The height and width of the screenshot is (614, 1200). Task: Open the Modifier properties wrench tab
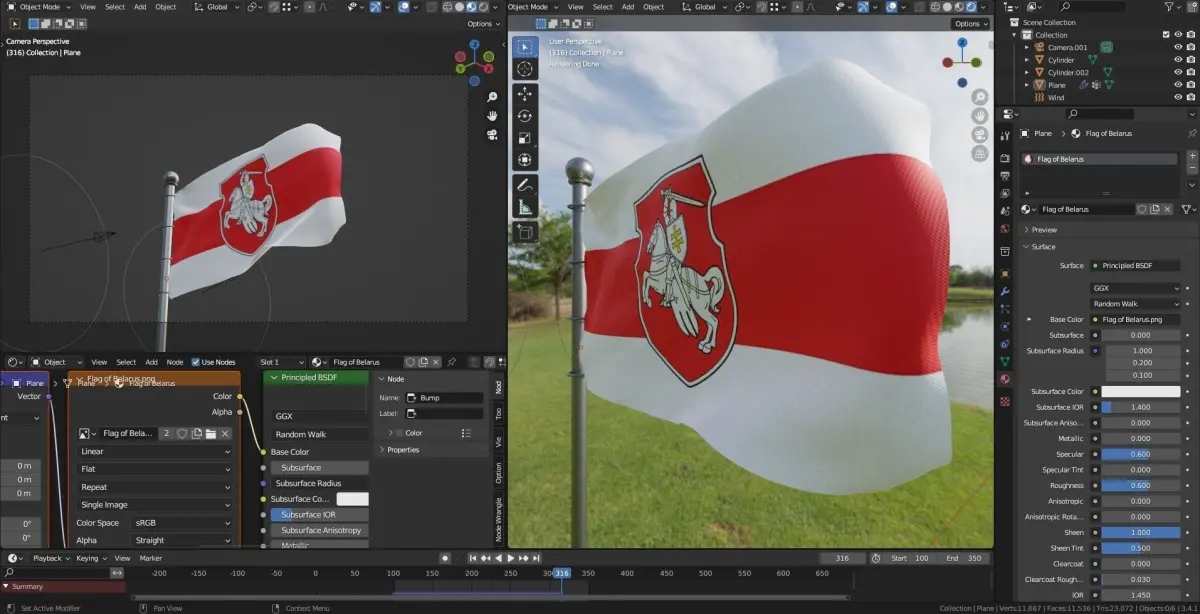[x=1005, y=291]
